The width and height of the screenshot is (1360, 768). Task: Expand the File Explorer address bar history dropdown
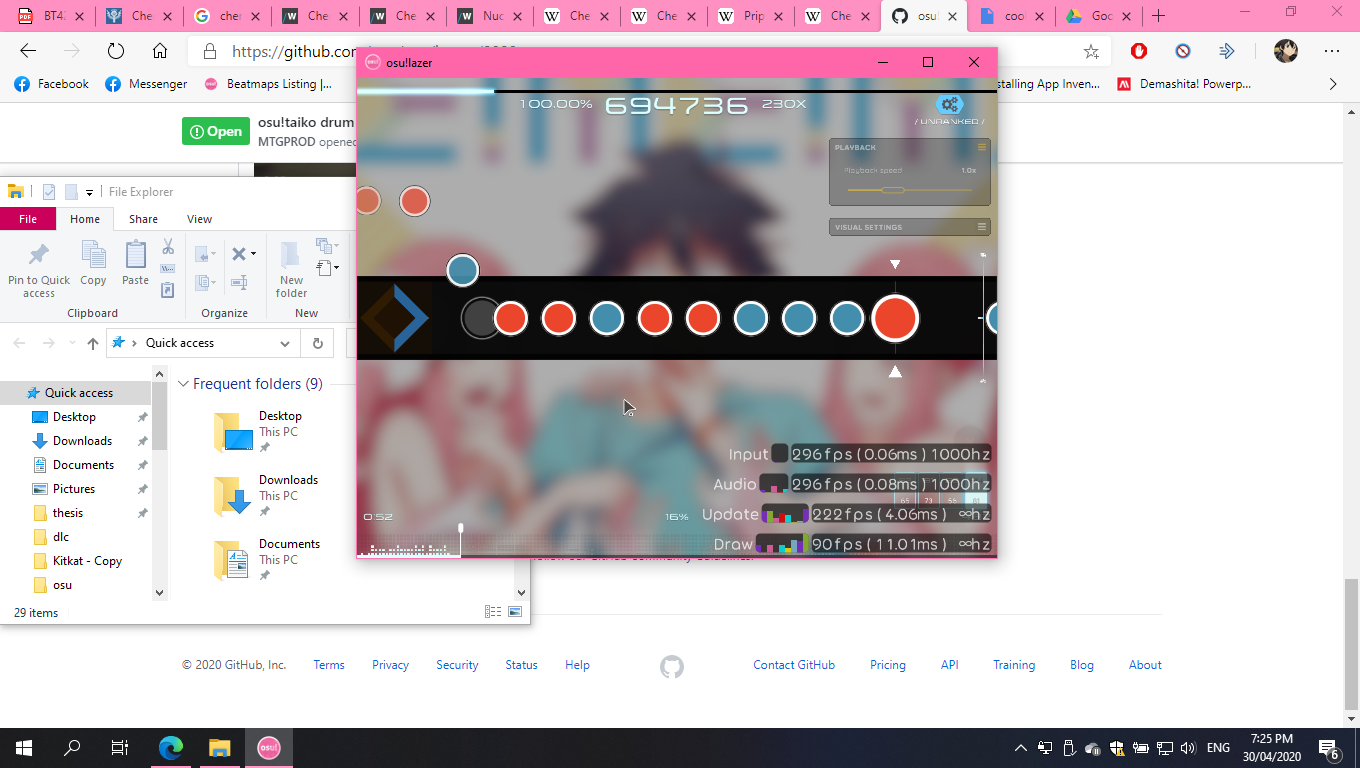tap(285, 343)
